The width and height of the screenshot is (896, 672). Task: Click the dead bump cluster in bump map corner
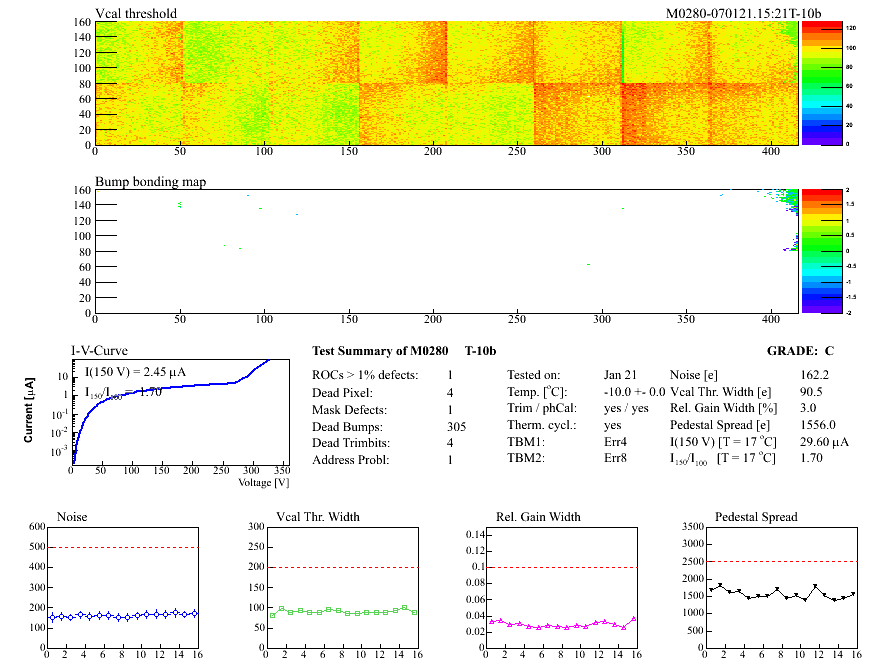[x=789, y=200]
